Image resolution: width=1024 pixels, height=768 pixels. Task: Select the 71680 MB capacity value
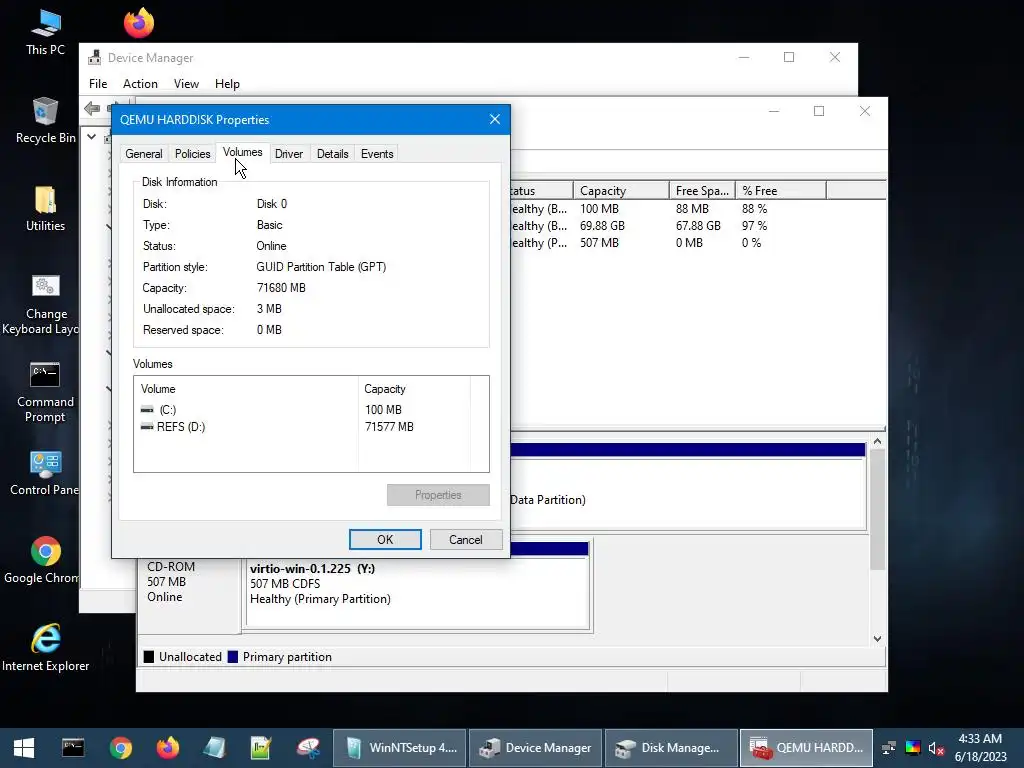pyautogui.click(x=281, y=288)
